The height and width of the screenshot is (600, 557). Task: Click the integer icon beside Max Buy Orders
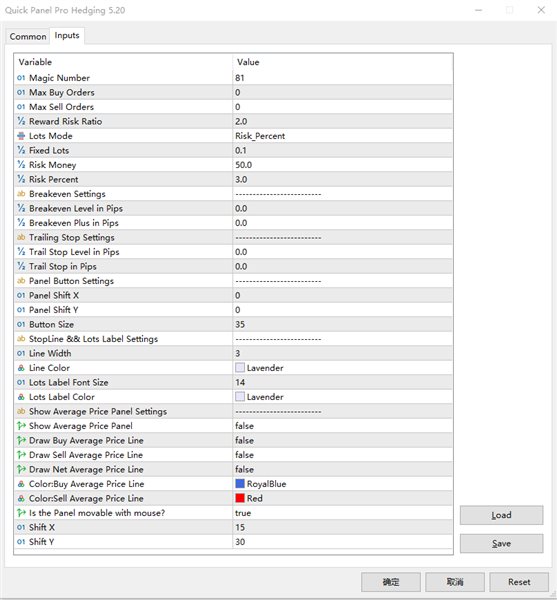(x=21, y=92)
